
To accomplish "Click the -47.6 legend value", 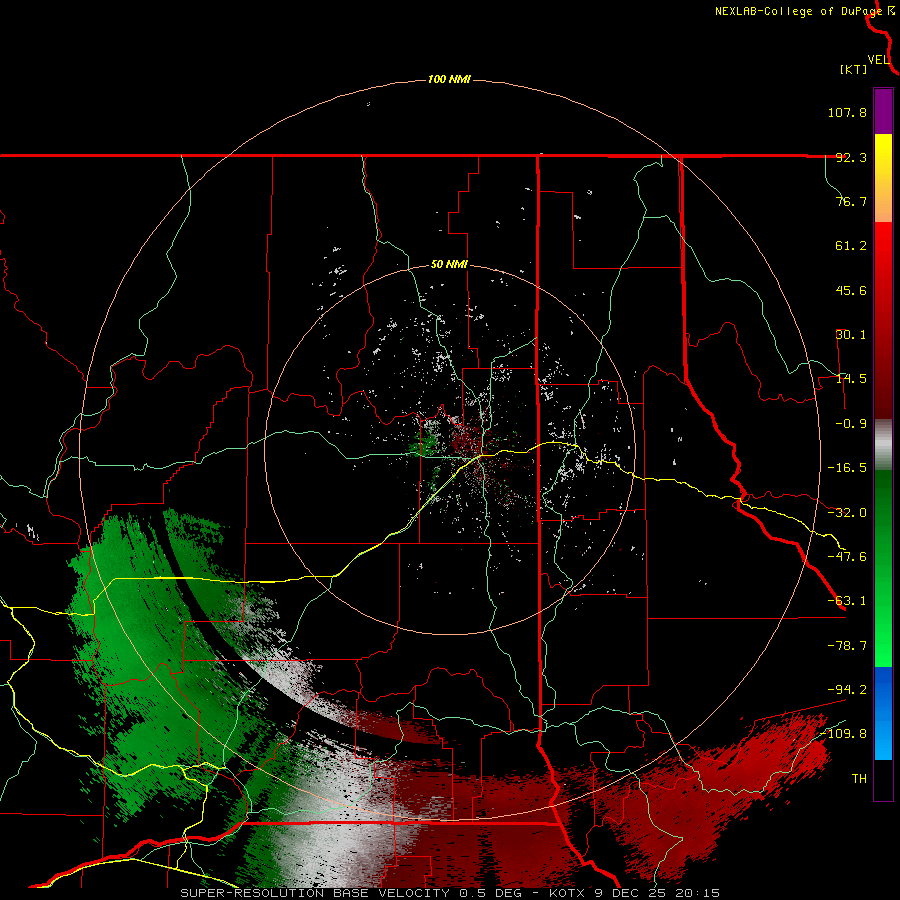I will (x=847, y=557).
